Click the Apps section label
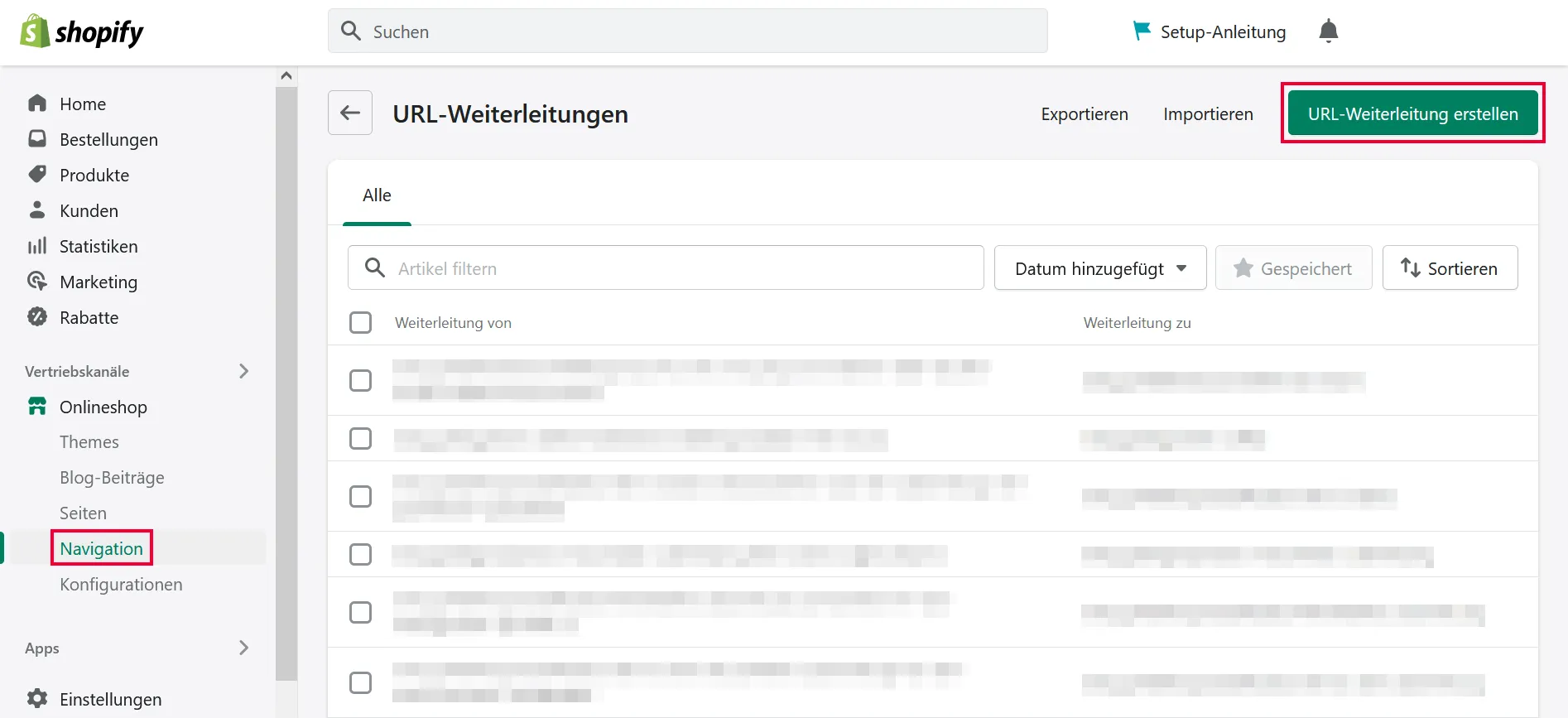This screenshot has width=1568, height=718. tap(42, 648)
